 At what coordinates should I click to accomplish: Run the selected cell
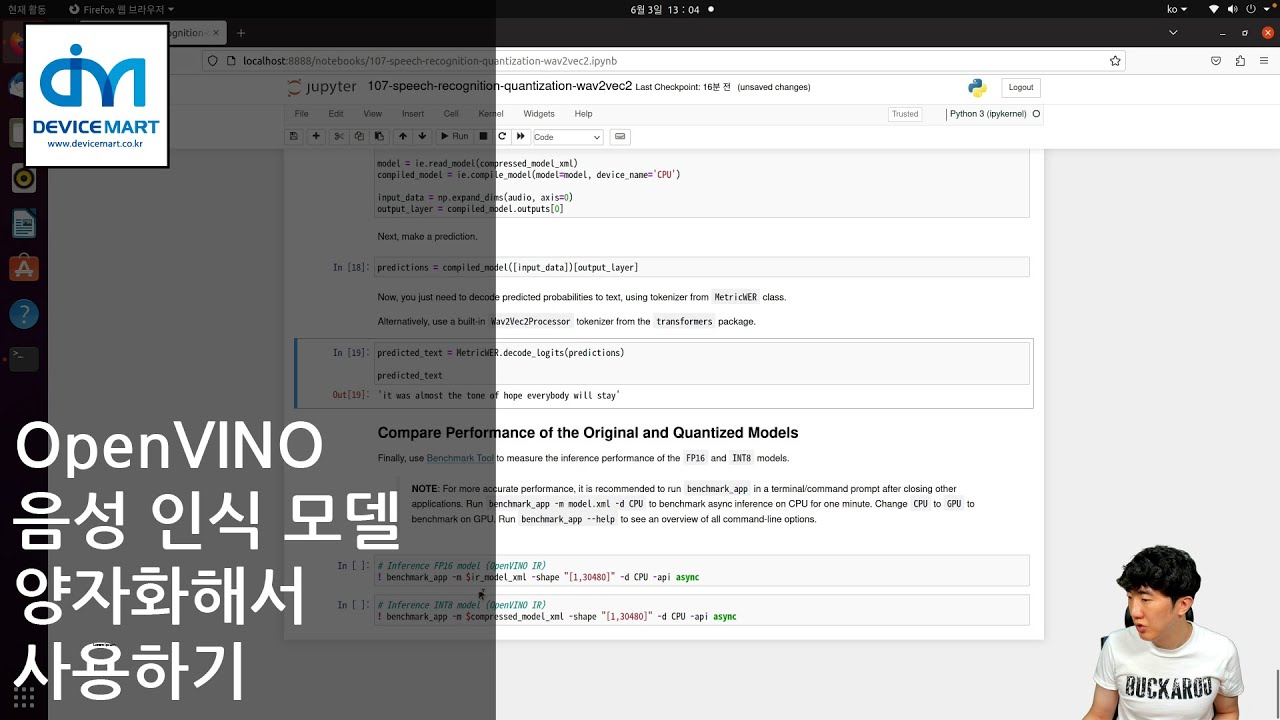pos(454,136)
